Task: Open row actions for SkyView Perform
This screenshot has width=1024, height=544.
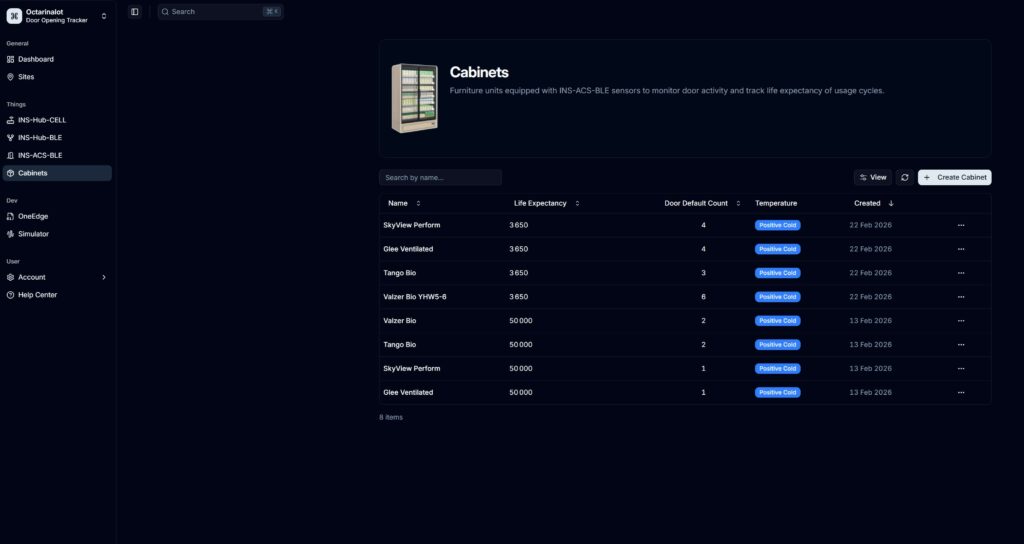Action: point(961,225)
